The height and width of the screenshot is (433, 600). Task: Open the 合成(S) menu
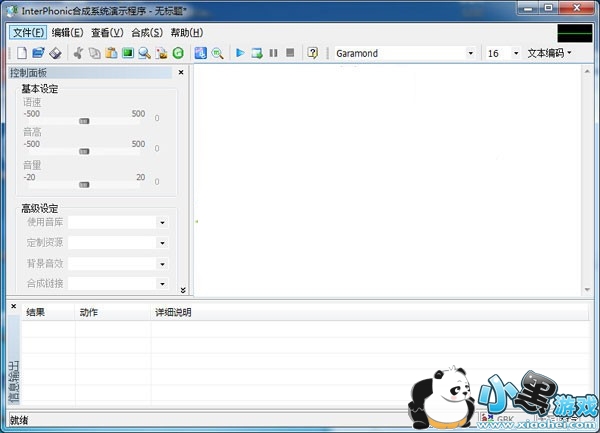tap(147, 33)
